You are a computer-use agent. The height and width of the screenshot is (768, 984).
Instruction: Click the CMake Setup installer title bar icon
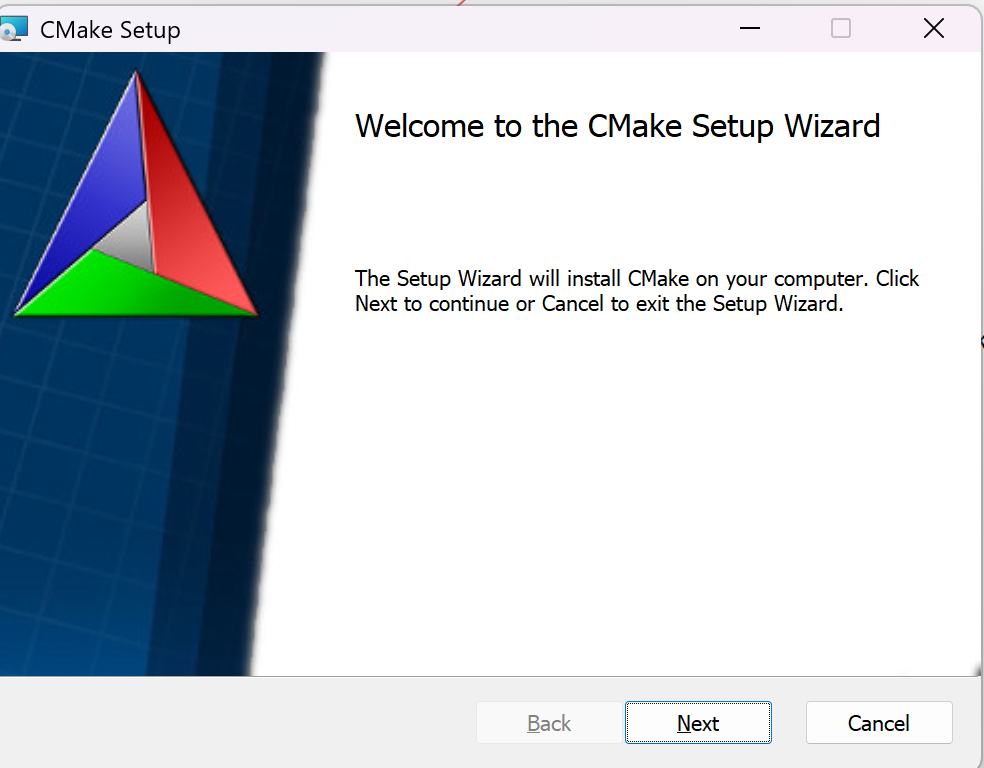click(x=14, y=29)
